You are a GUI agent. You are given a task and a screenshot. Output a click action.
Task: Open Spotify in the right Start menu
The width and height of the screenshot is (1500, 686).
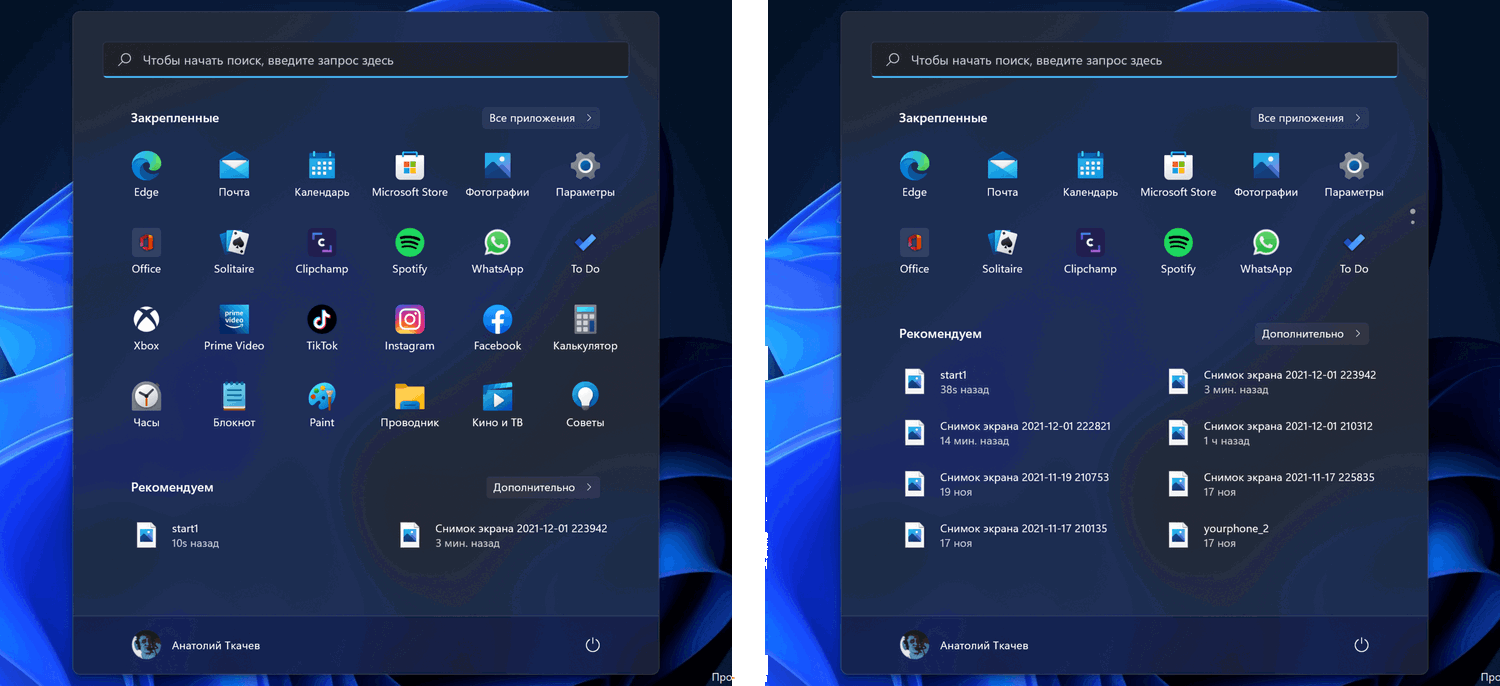(1178, 252)
